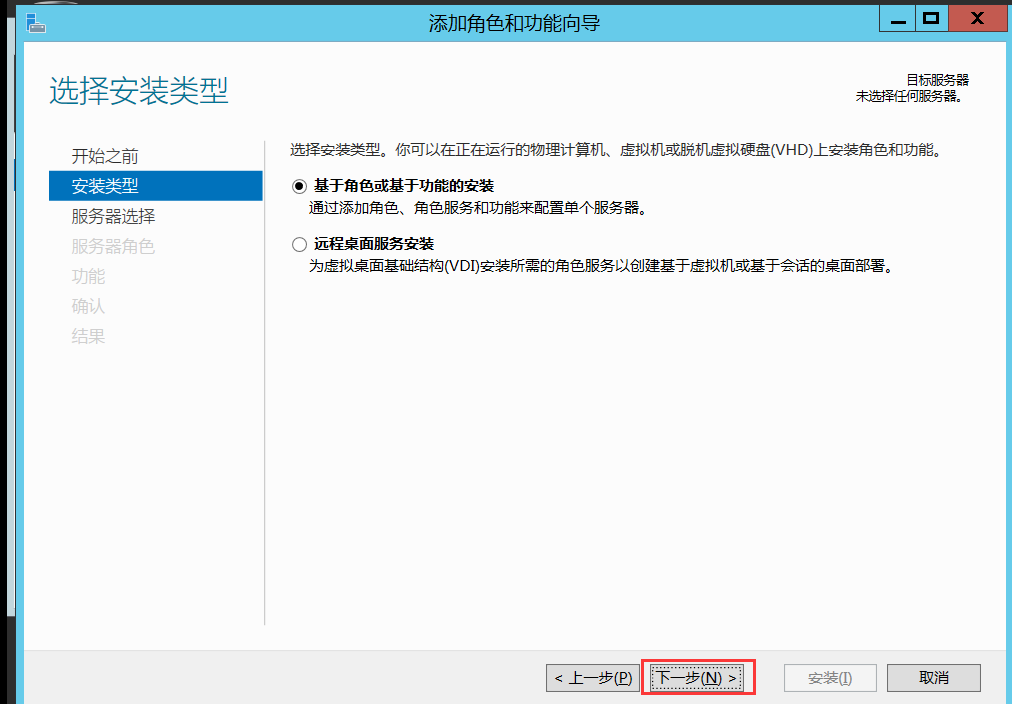Click the disabled 安装(I) button
This screenshot has width=1012, height=704.
(x=830, y=677)
